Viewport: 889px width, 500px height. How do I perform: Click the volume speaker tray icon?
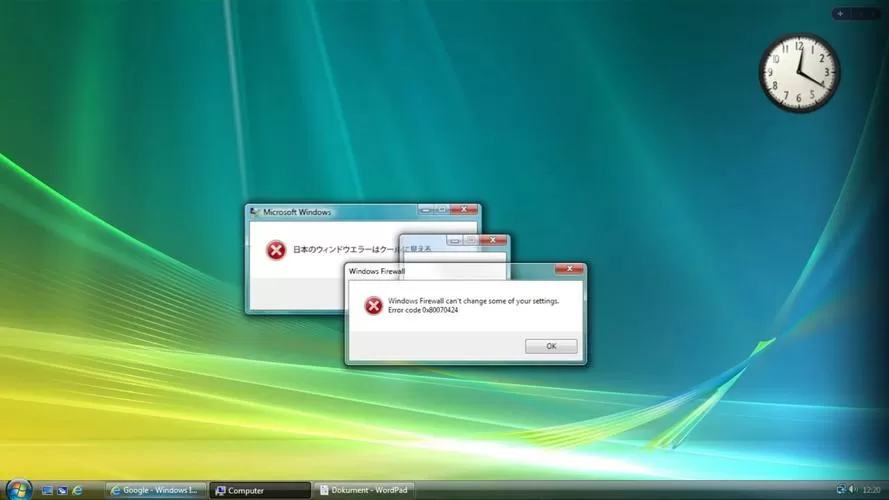(853, 489)
